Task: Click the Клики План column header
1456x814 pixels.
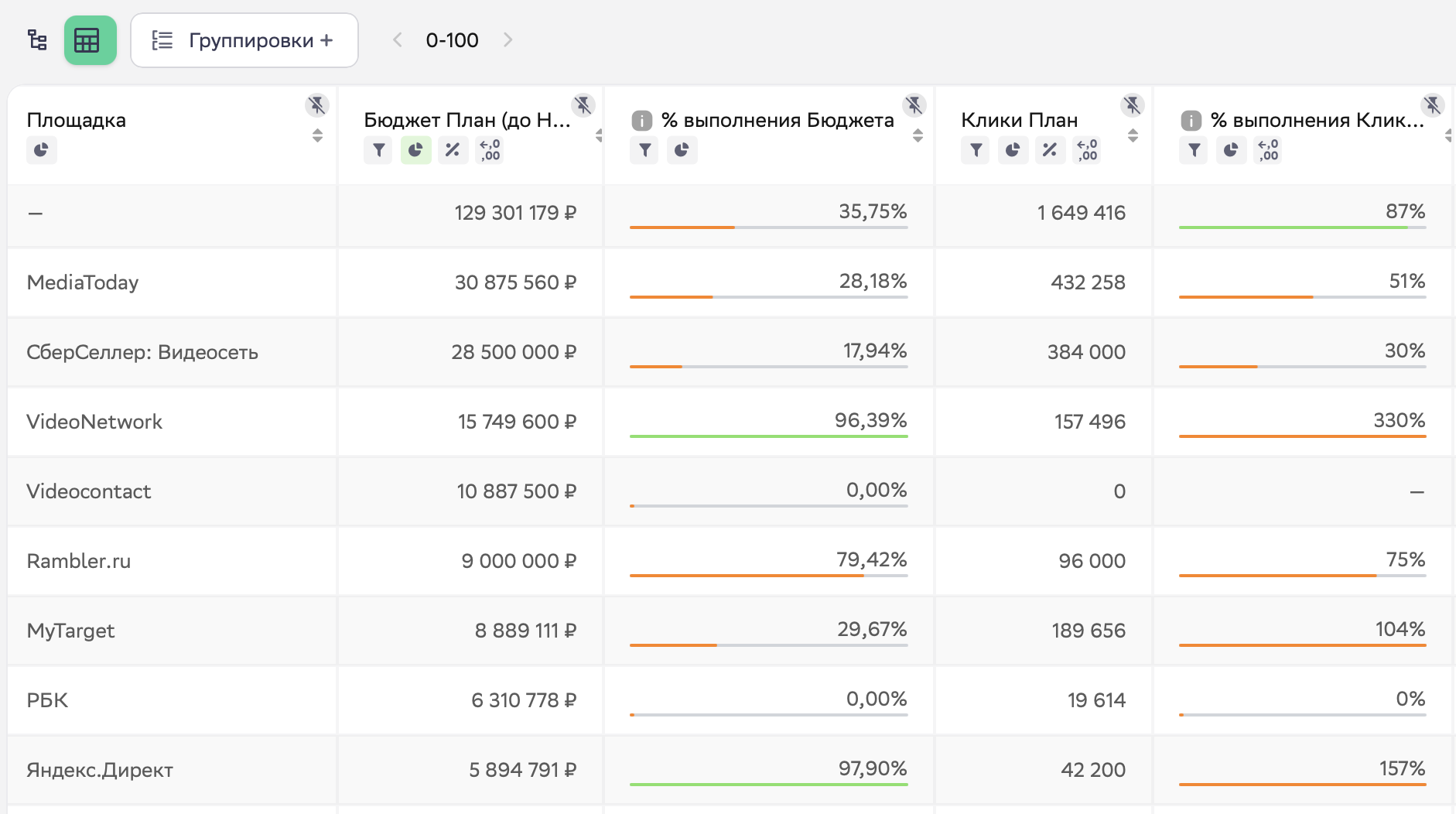Action: coord(1019,120)
